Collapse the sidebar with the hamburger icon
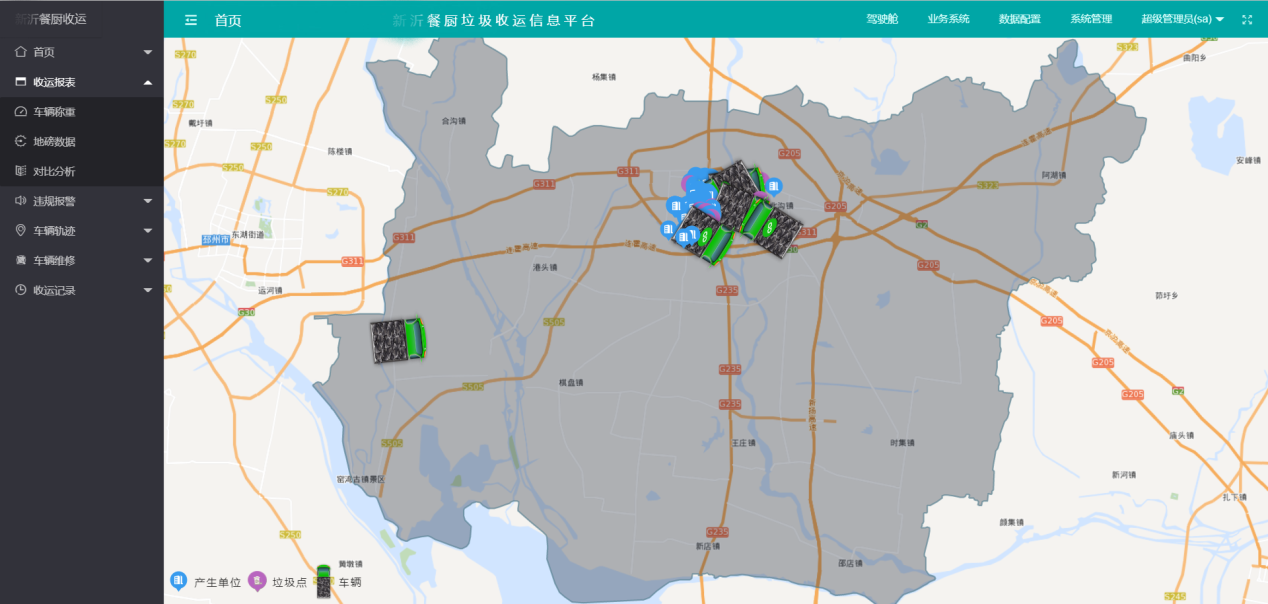1268x604 pixels. click(x=191, y=20)
